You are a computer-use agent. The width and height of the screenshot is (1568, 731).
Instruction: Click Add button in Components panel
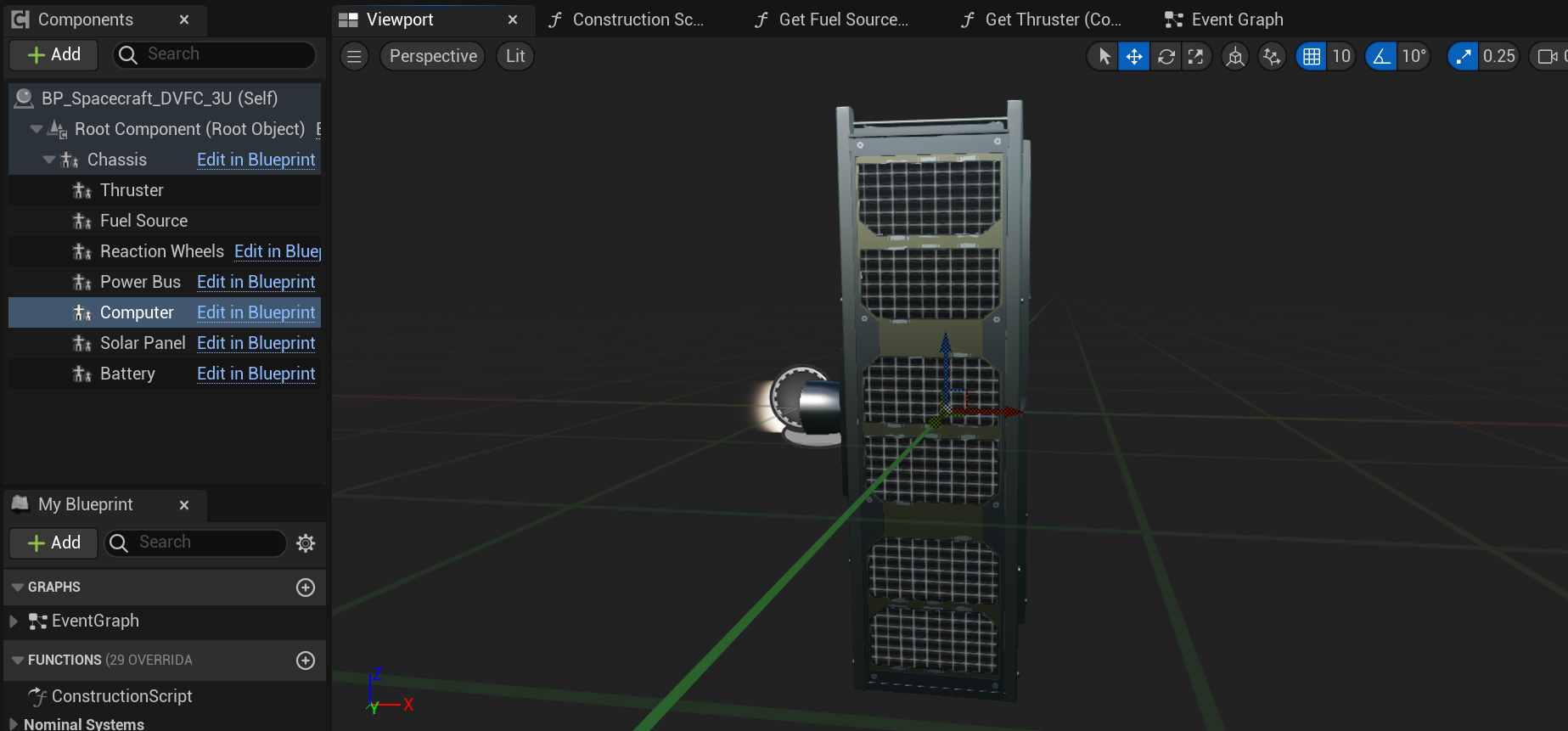tap(54, 54)
